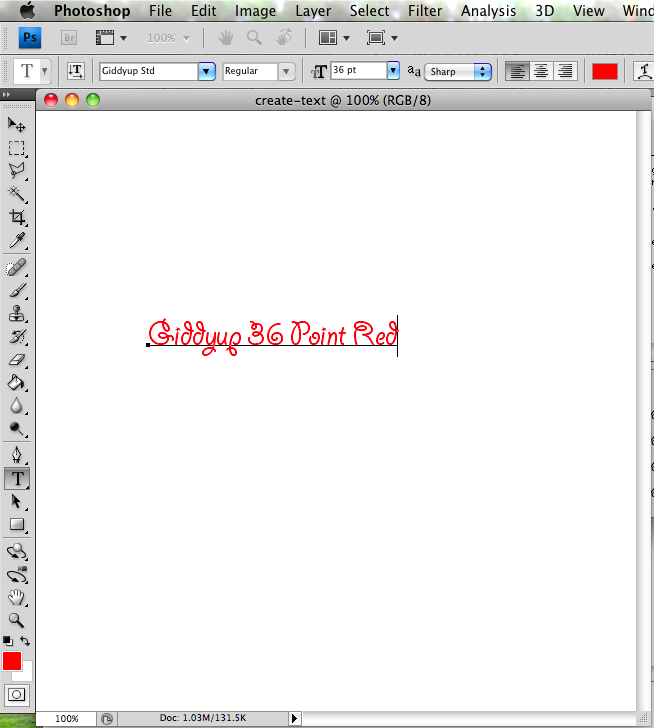Swap foreground and background colors
This screenshot has height=728, width=654.
point(25,641)
